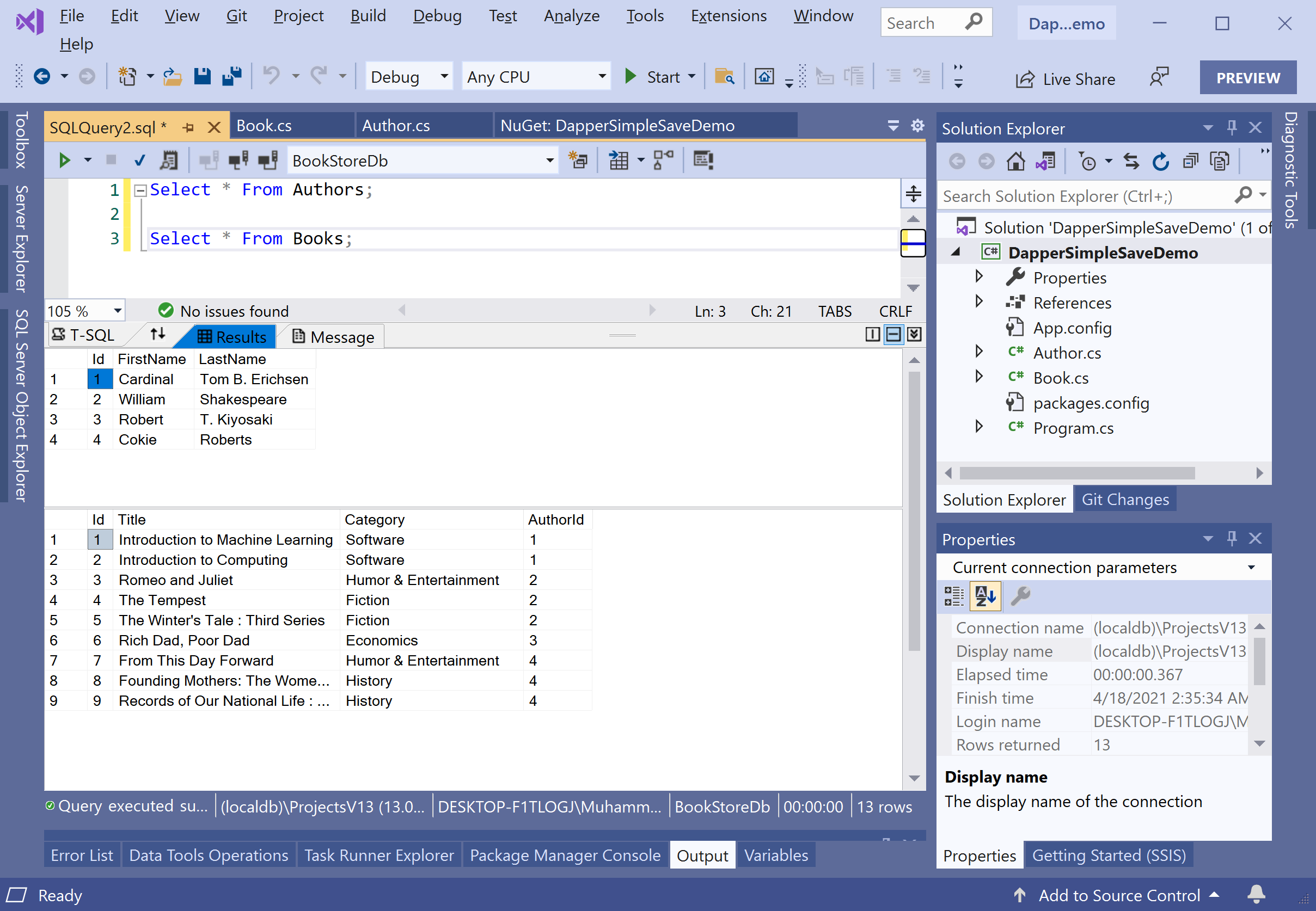Click the results pane vertical scrollbar
The width and height of the screenshot is (1316, 911).
pos(914,510)
